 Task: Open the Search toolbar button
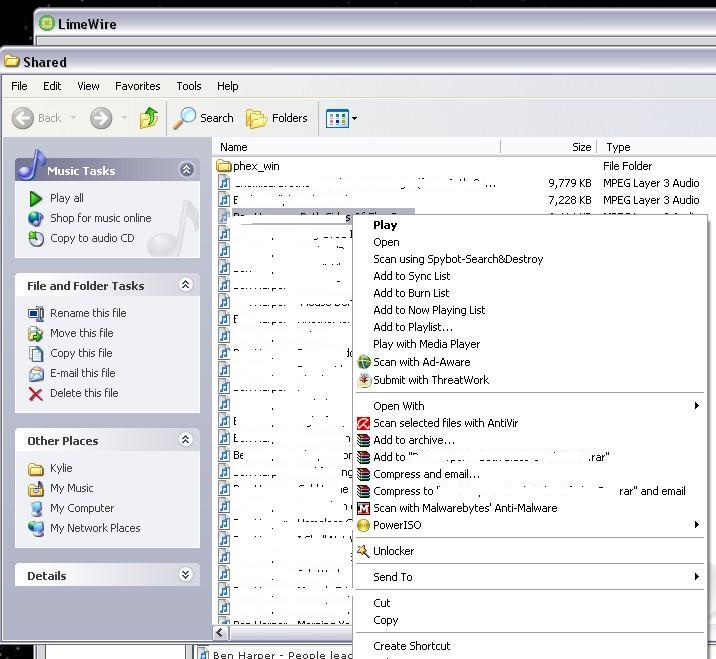click(x=203, y=118)
